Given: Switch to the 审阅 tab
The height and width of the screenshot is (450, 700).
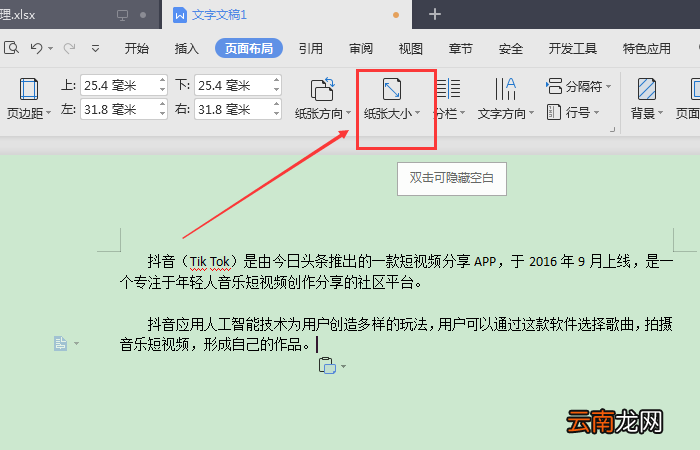Looking at the screenshot, I should pos(361,48).
